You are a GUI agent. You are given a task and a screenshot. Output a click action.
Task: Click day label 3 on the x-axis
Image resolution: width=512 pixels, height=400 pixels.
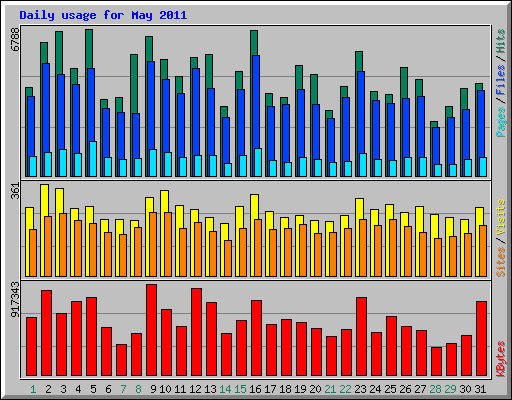coord(63,389)
